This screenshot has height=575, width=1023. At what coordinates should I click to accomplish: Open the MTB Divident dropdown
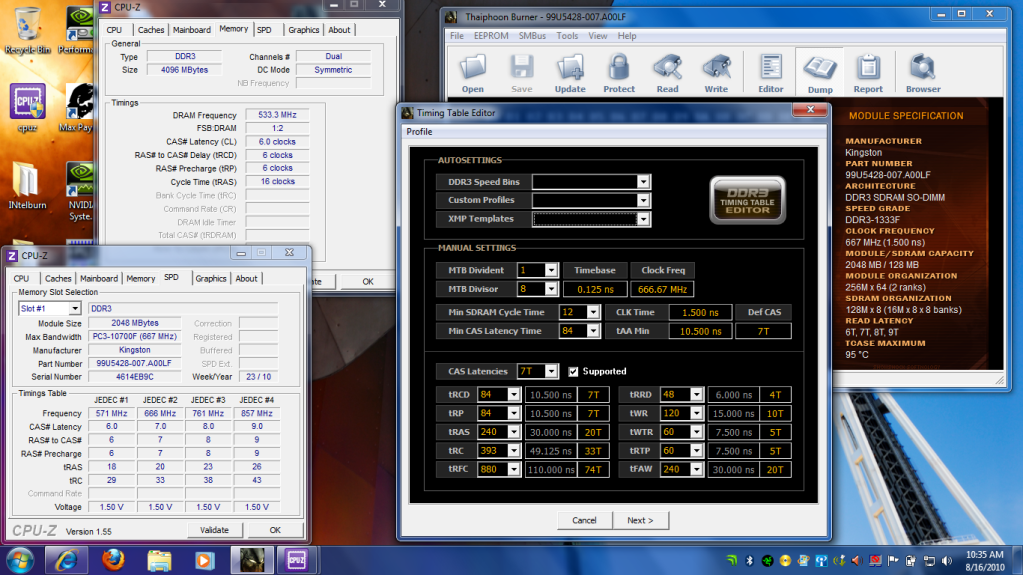tap(551, 270)
